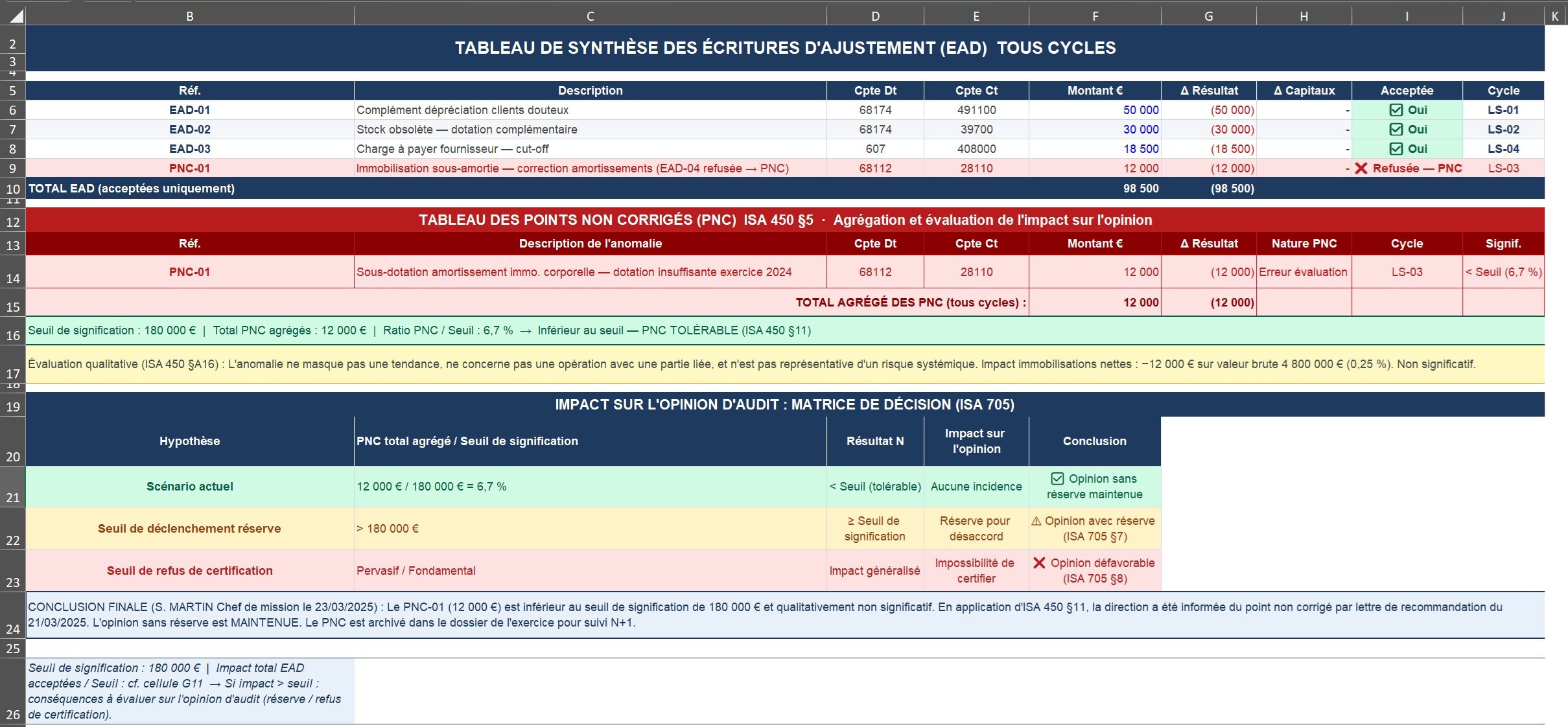The height and width of the screenshot is (727, 1568).
Task: Click 'Scénario actuel' cell
Action: (190, 487)
